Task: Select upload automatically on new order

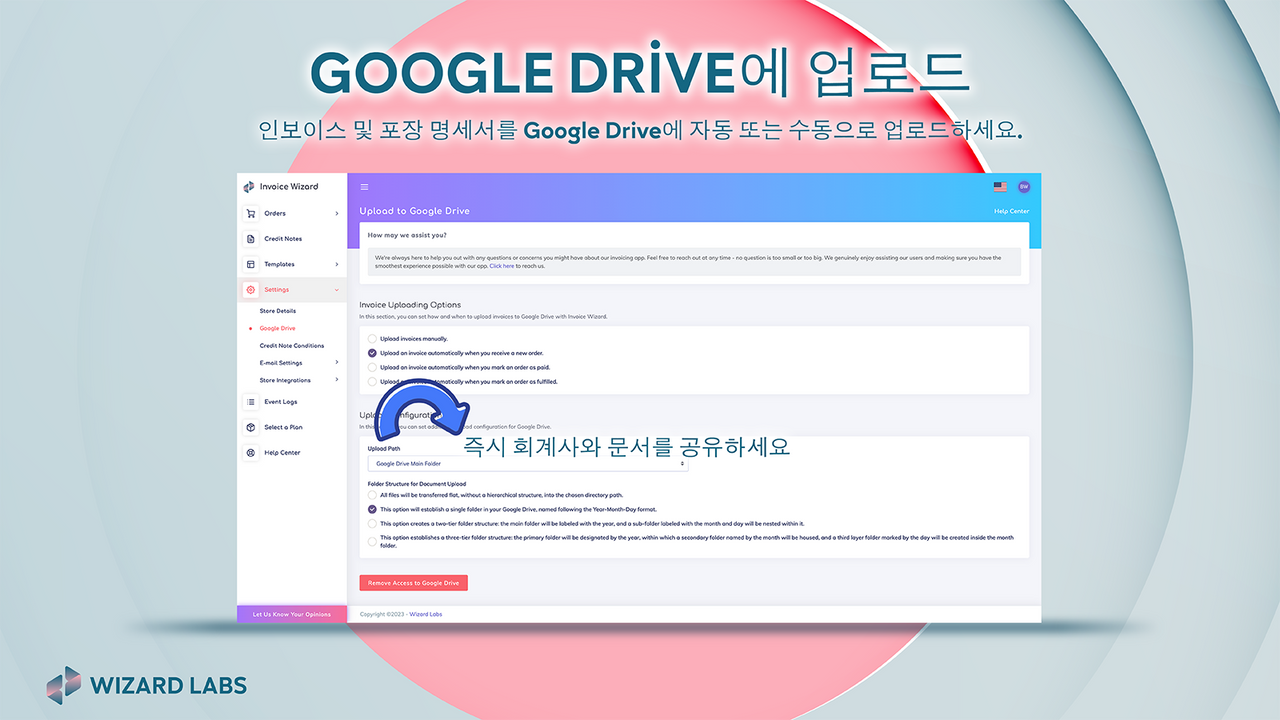Action: [x=372, y=353]
